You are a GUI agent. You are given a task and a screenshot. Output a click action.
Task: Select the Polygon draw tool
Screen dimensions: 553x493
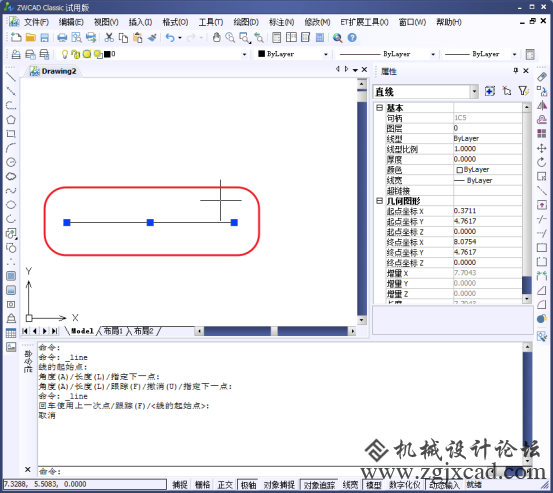click(11, 120)
